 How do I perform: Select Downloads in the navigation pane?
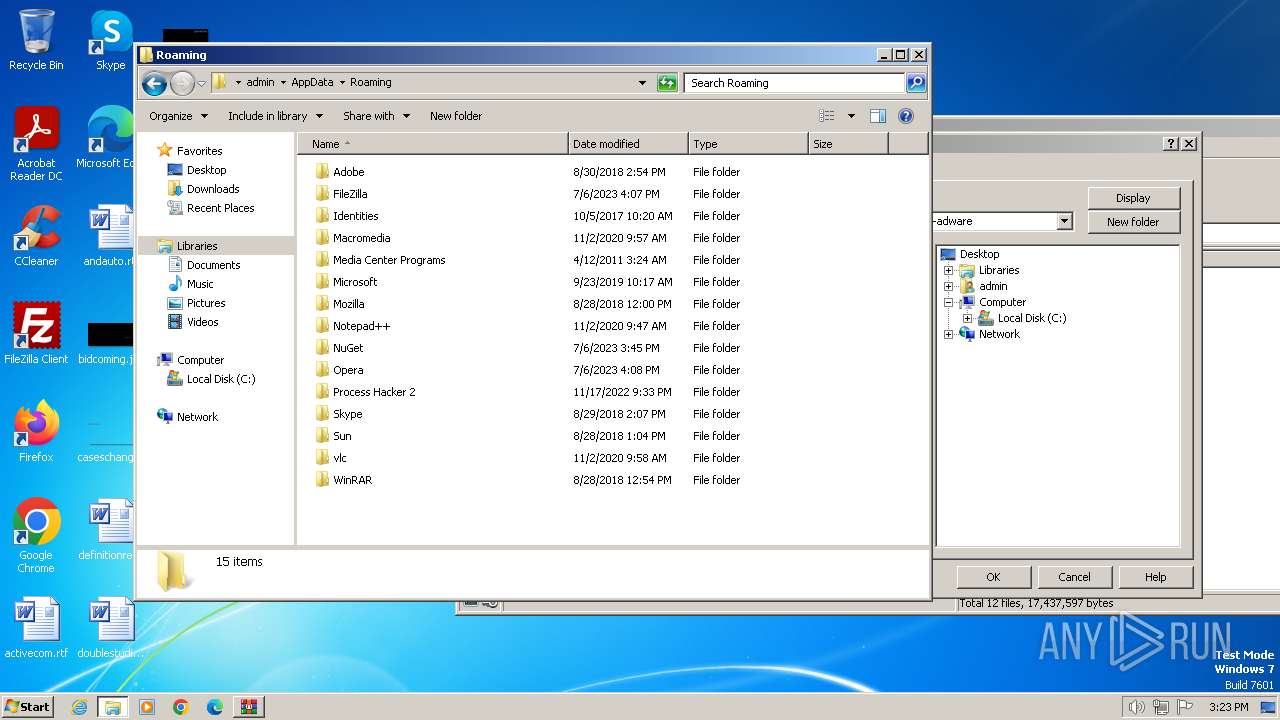[x=213, y=189]
